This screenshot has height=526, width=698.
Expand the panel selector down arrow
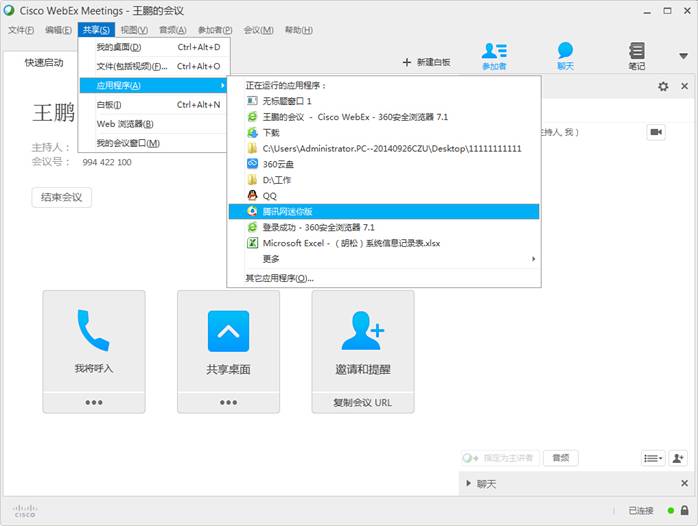pos(683,56)
